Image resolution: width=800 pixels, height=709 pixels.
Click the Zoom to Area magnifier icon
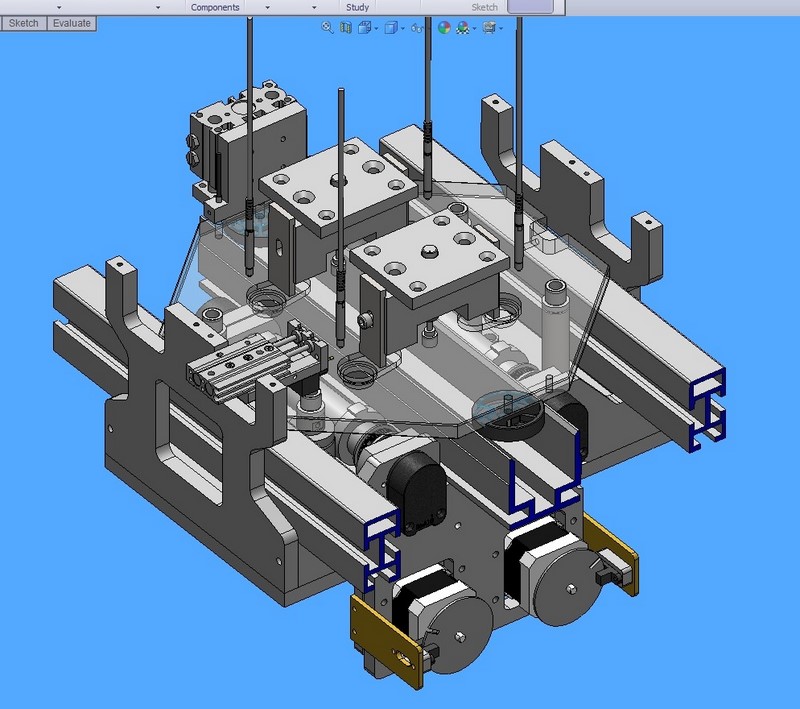click(x=327, y=28)
